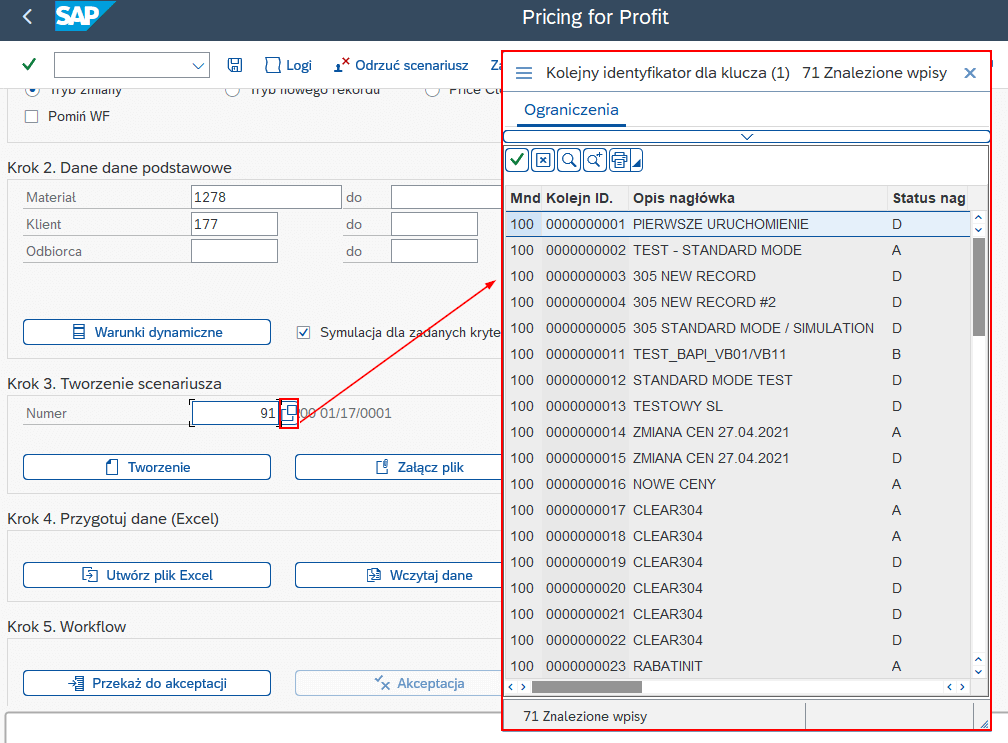Screen dimensions: 1008x743
Task: Select row 305 NEW RECORD #2
Action: click(738, 302)
